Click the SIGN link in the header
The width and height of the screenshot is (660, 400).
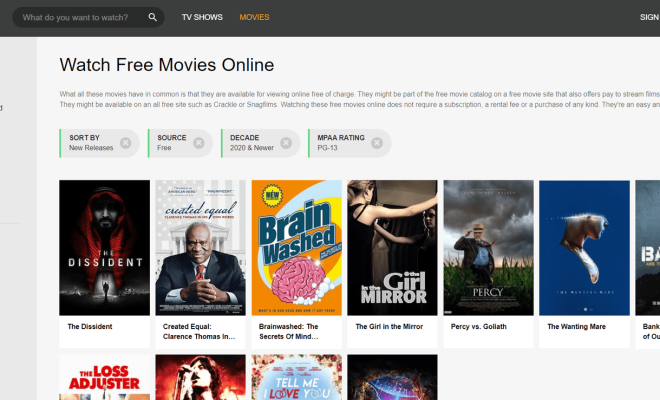point(649,17)
